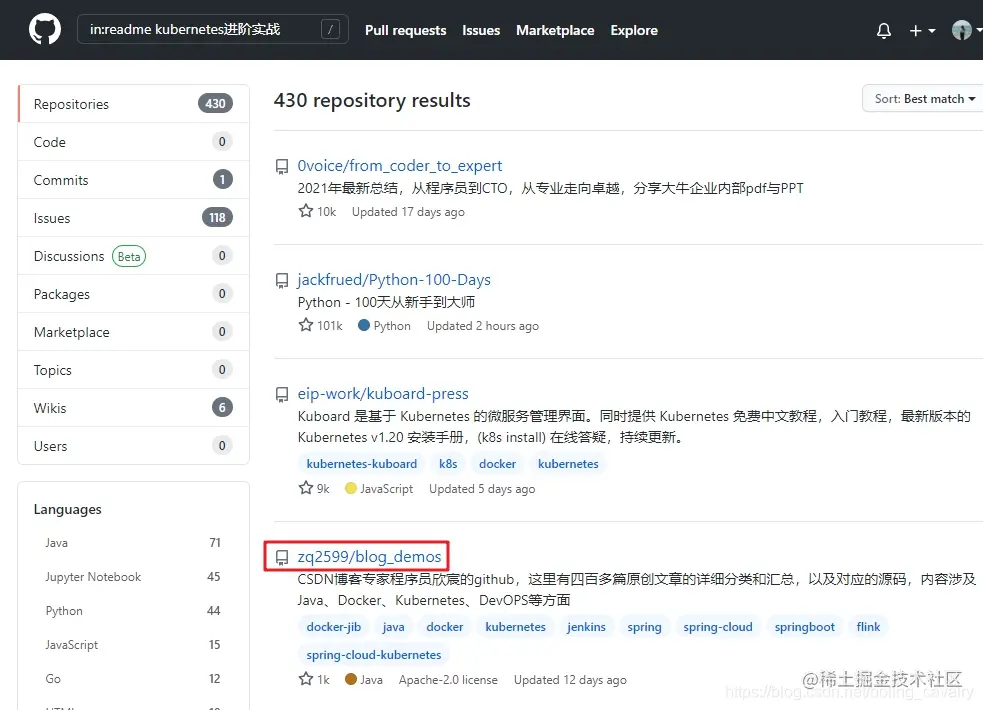Select Topics filter in sidebar
This screenshot has width=983, height=710.
[134, 370]
